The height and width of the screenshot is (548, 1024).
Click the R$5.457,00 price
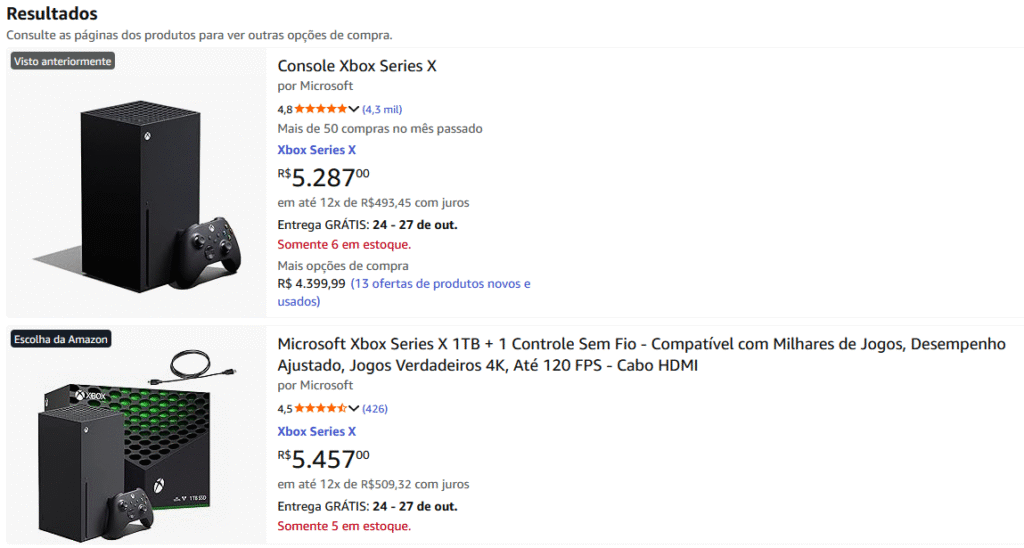pyautogui.click(x=324, y=460)
